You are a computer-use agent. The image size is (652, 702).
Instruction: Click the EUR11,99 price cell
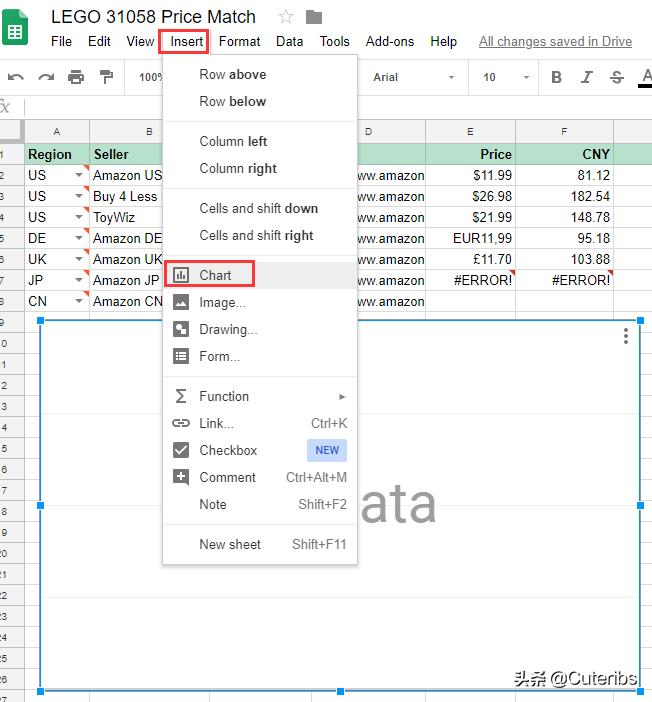click(x=470, y=238)
